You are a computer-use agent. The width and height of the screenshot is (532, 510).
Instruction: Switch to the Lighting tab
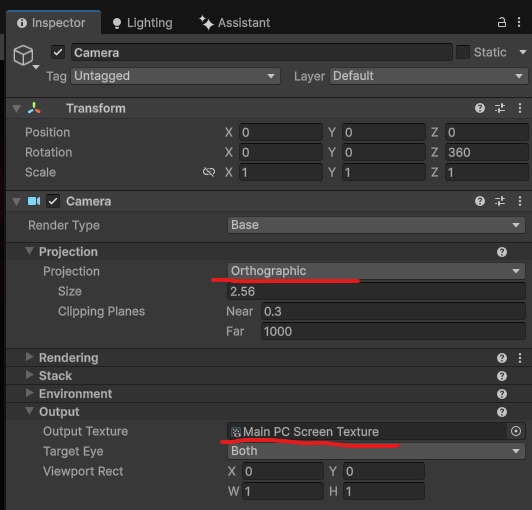tap(142, 23)
